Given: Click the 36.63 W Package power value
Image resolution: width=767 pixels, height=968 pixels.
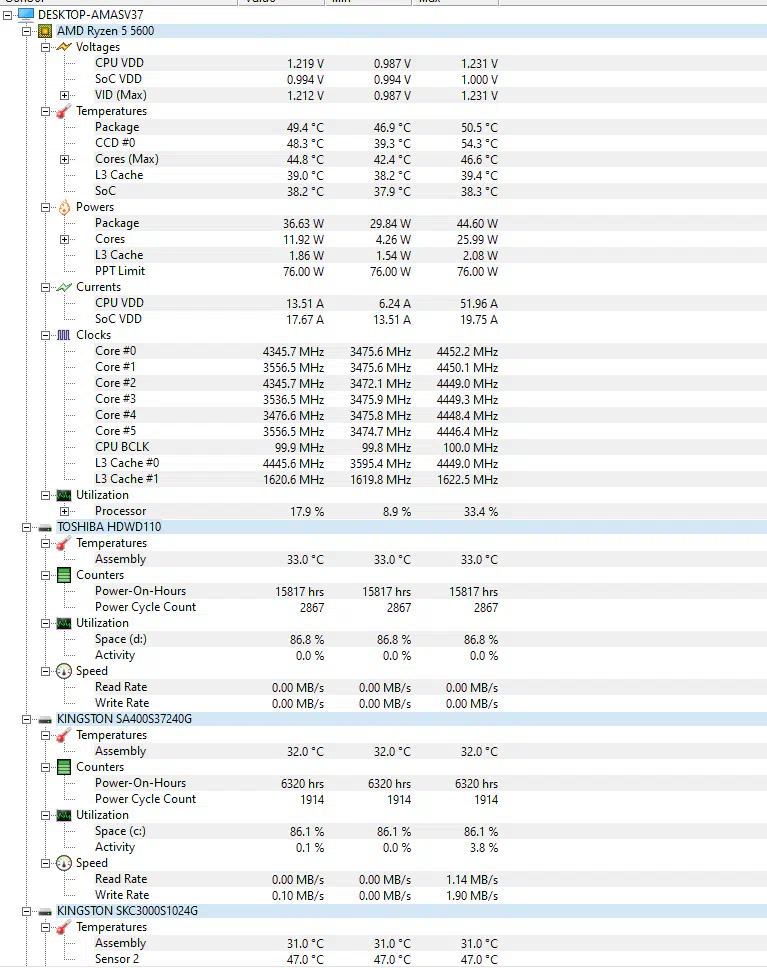Looking at the screenshot, I should pyautogui.click(x=303, y=223).
